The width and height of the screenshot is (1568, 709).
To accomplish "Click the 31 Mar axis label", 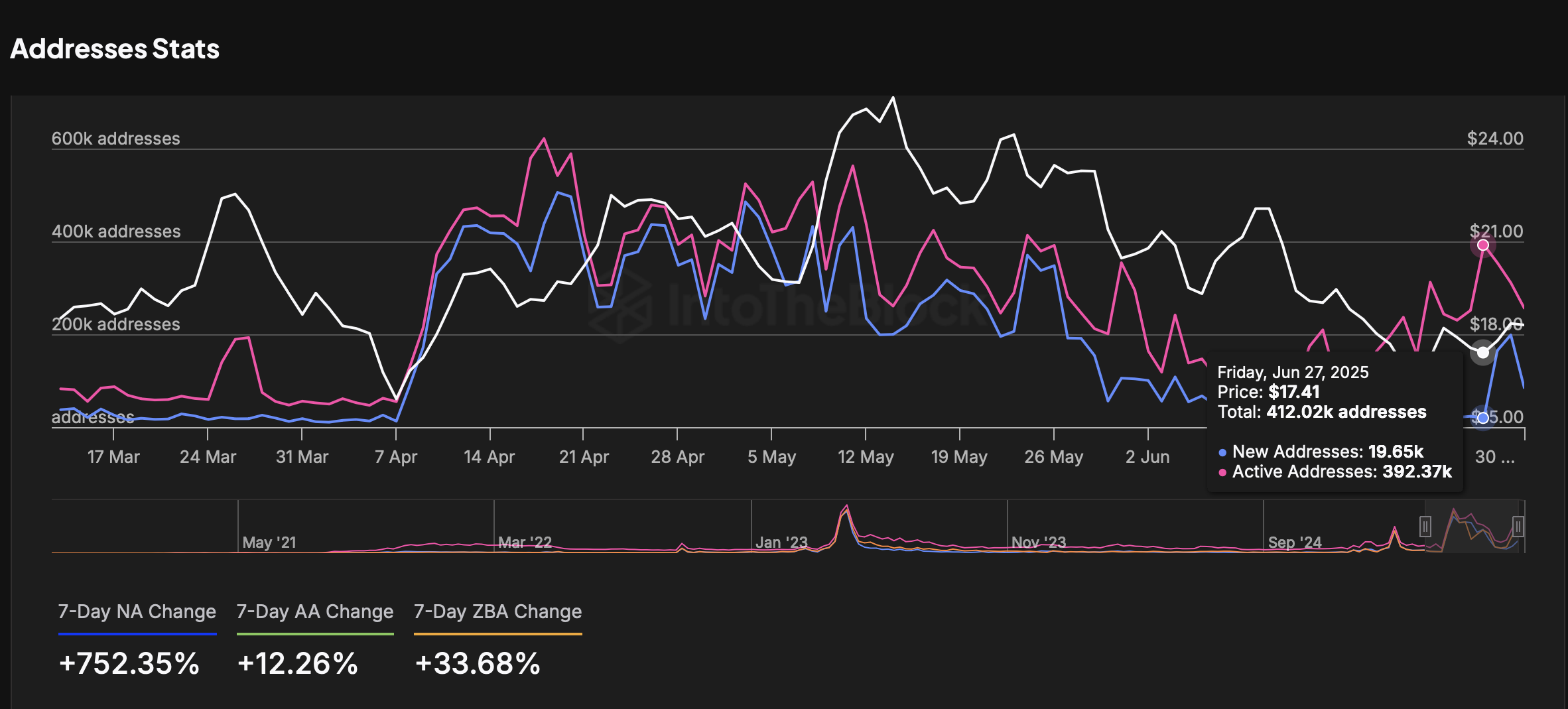I will [x=302, y=457].
